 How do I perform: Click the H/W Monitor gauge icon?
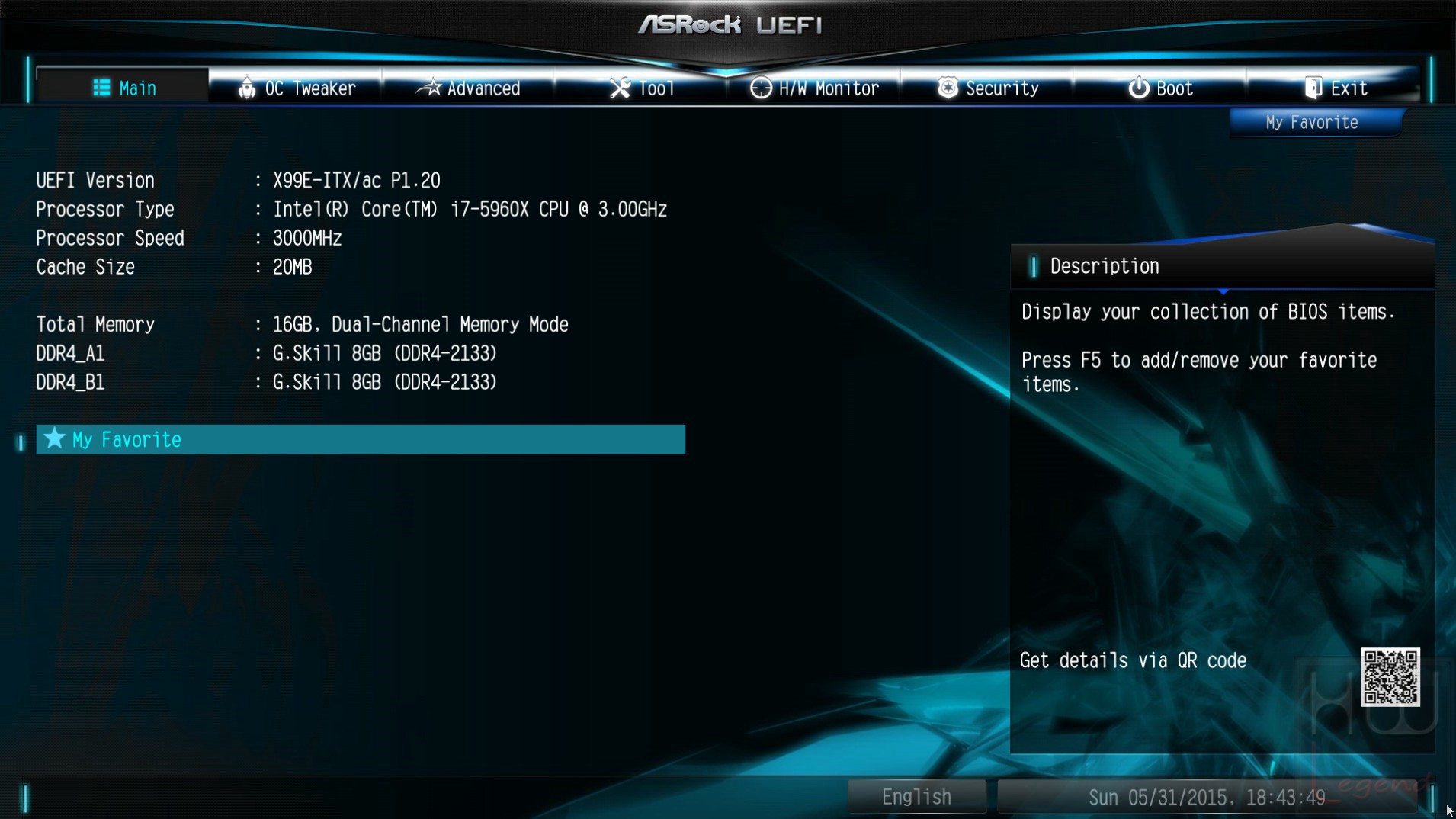click(760, 88)
